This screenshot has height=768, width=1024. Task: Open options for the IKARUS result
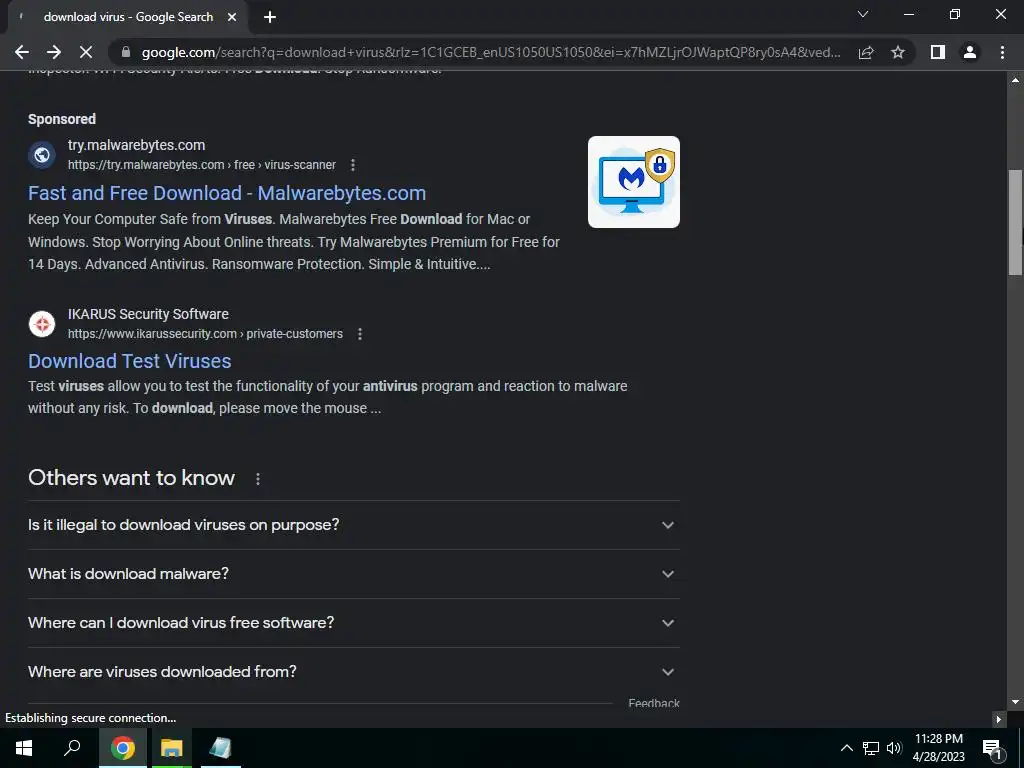[x=360, y=334]
